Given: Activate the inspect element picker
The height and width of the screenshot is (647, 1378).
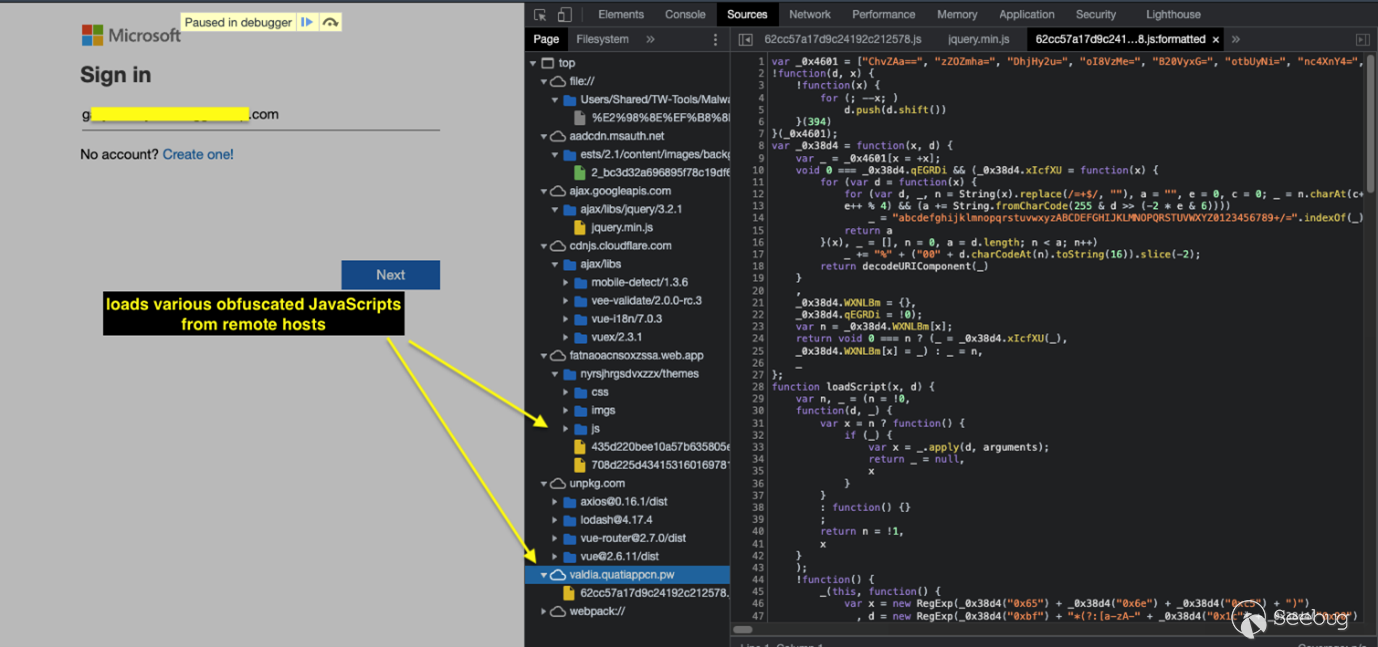Looking at the screenshot, I should pos(540,14).
